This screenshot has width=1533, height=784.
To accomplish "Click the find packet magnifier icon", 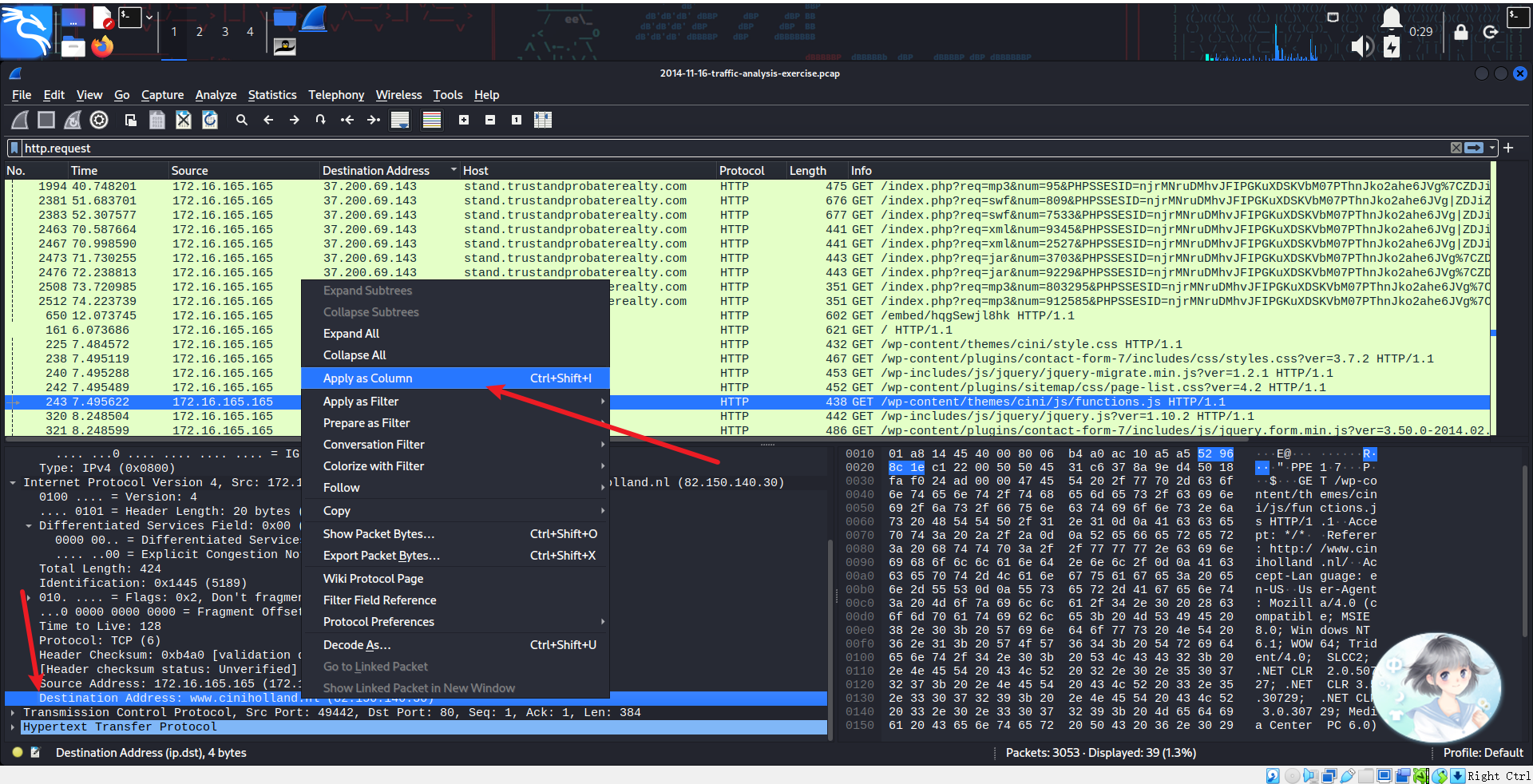I will tap(242, 120).
